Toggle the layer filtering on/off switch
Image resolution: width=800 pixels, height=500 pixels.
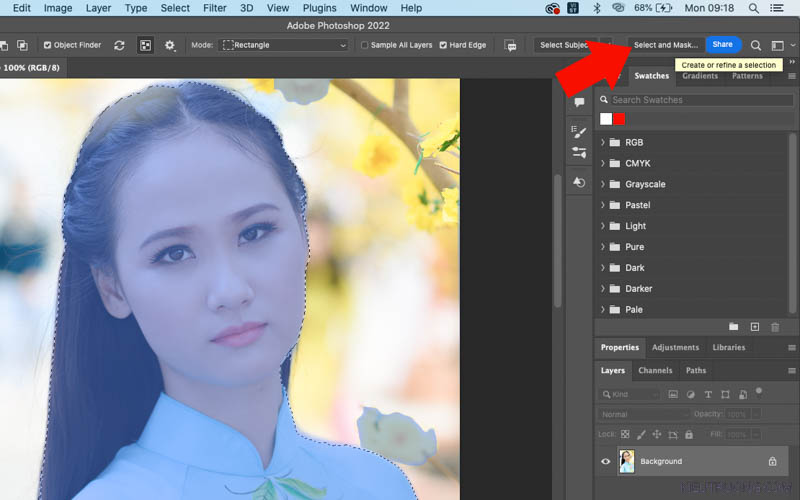click(759, 392)
